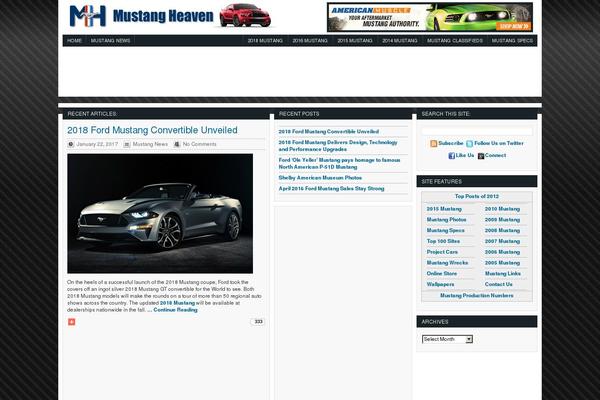Click the comments icon beside No Comments
This screenshot has width=600, height=400.
click(x=177, y=144)
